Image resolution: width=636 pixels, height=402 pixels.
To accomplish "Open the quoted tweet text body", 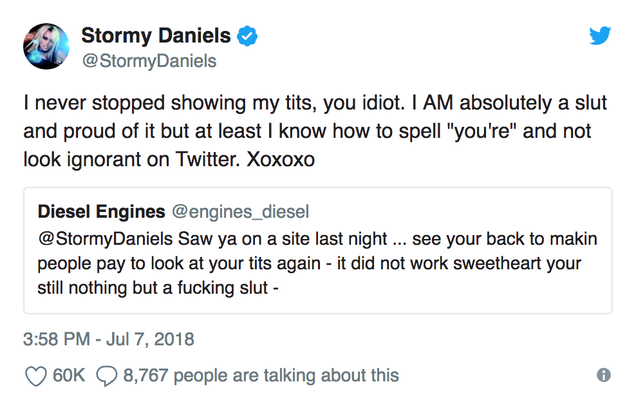I will click(x=317, y=263).
